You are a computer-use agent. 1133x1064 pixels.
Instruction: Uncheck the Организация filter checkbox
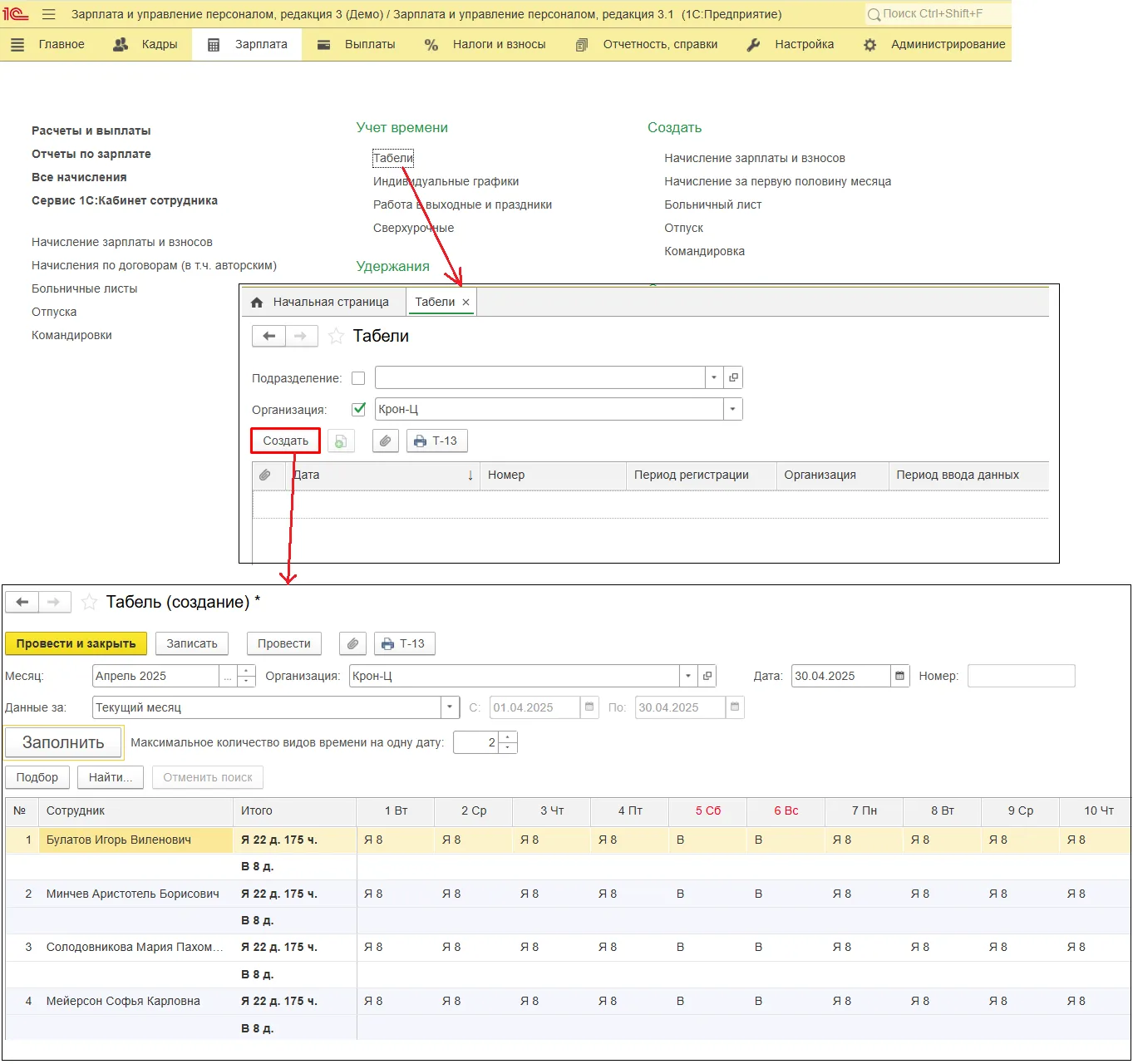(x=358, y=409)
